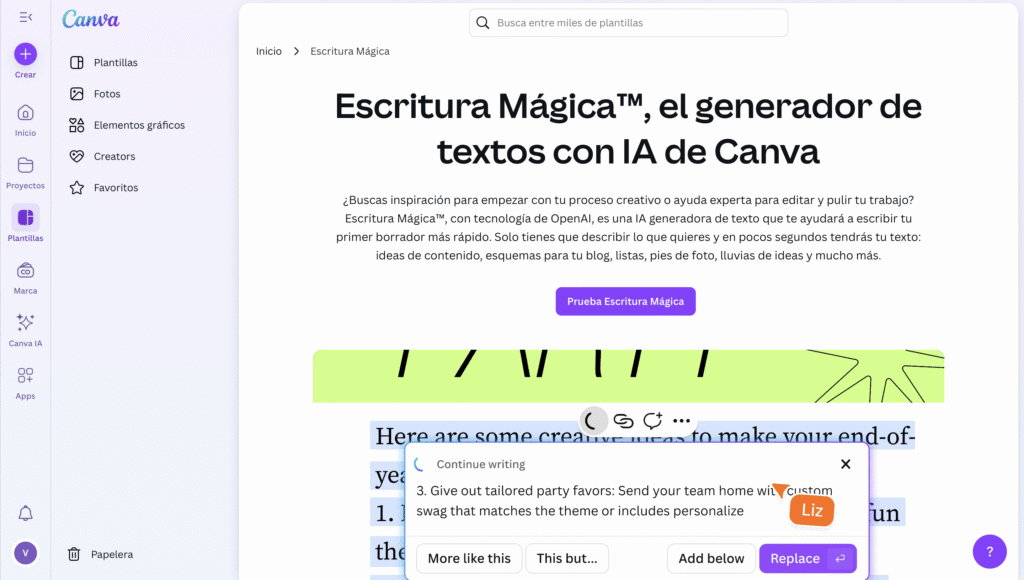
Task: Click the Prueba Escritura Mágica button
Action: point(625,301)
